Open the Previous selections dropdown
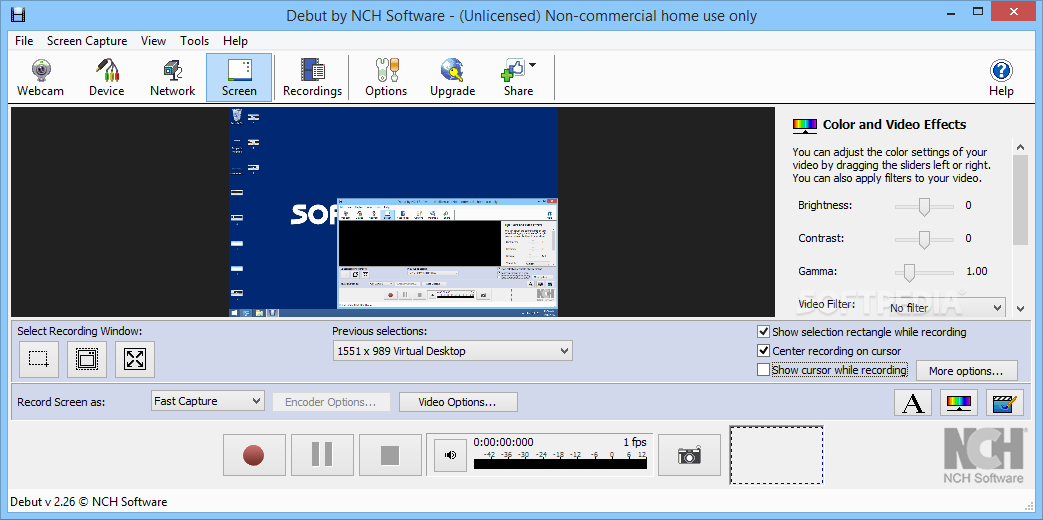The width and height of the screenshot is (1043, 520). [x=452, y=350]
